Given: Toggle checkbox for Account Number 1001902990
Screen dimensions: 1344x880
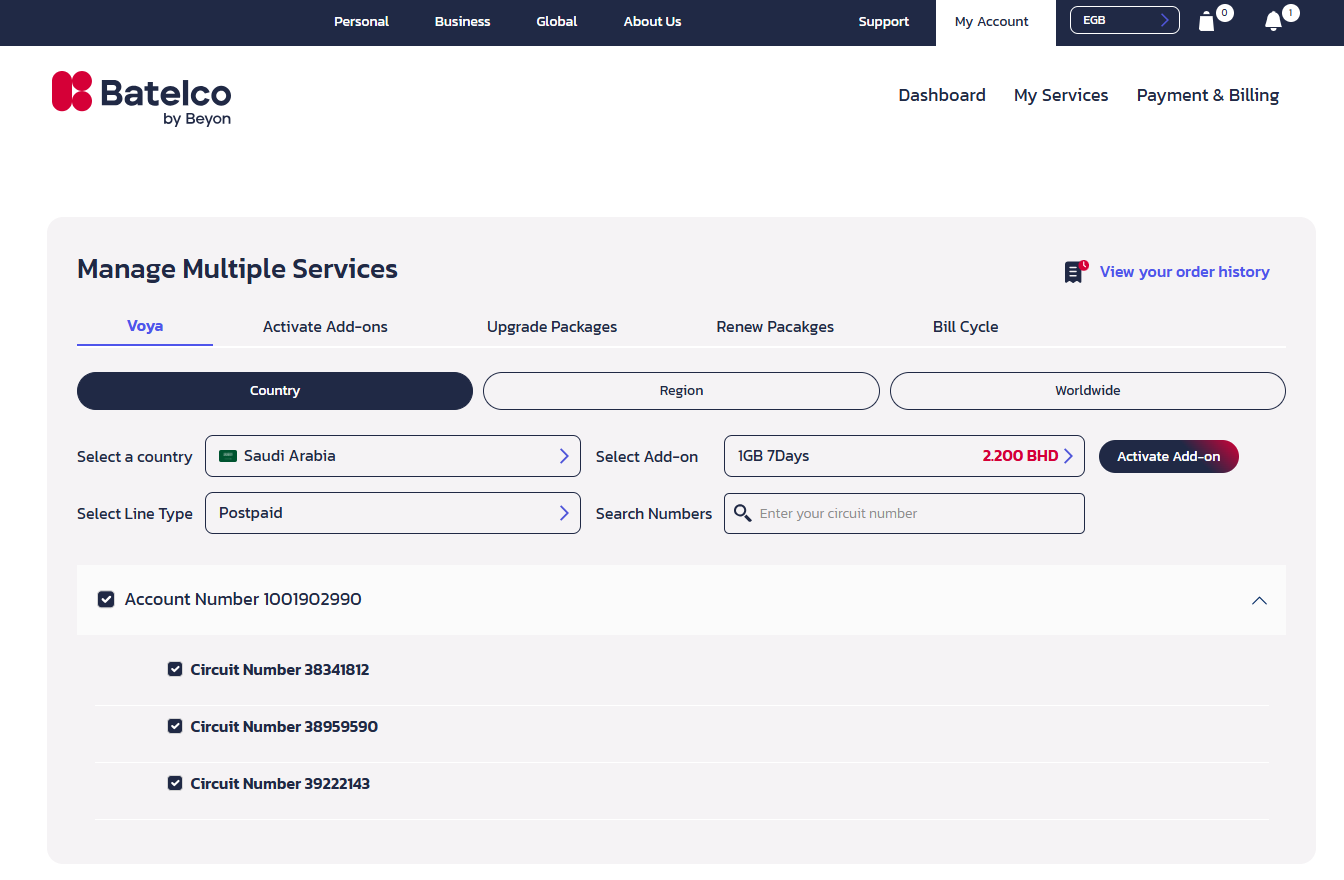Looking at the screenshot, I should pyautogui.click(x=105, y=599).
